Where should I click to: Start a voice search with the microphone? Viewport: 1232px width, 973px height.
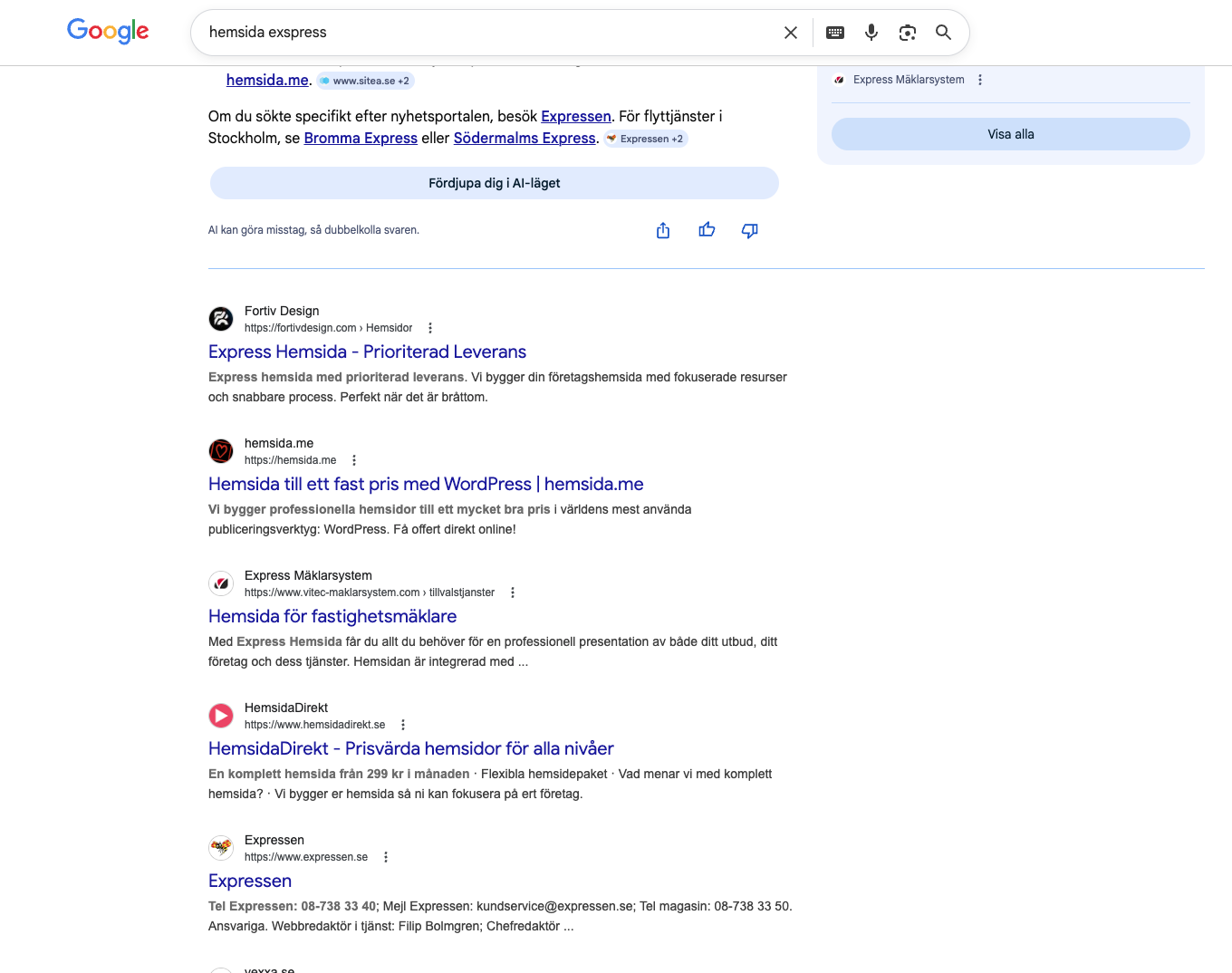click(871, 33)
